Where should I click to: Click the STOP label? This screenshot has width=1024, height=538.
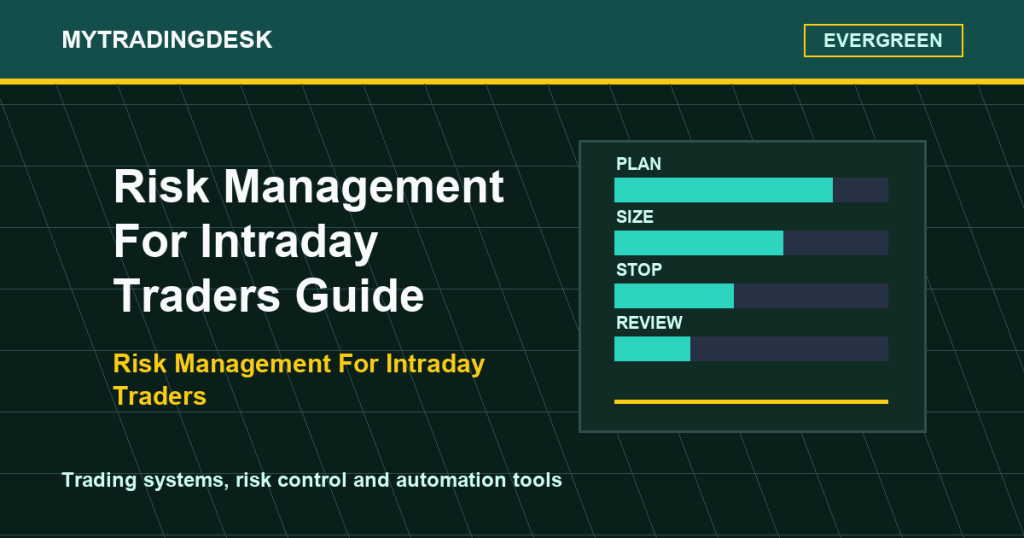639,270
